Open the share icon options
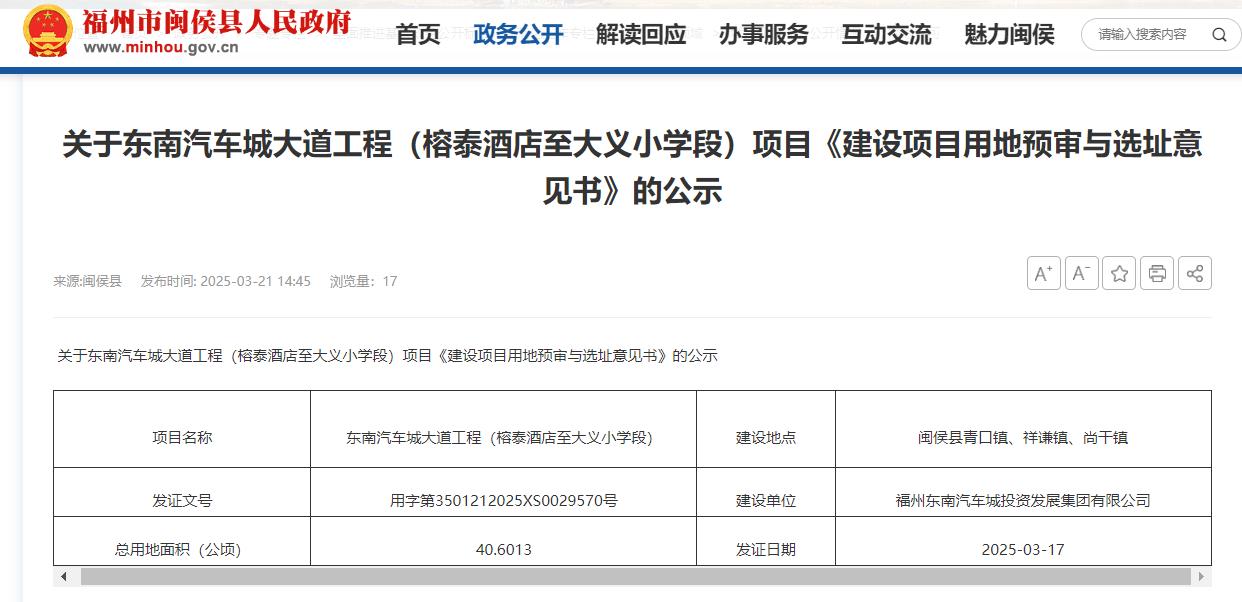Viewport: 1242px width, 602px height. pyautogui.click(x=1195, y=273)
